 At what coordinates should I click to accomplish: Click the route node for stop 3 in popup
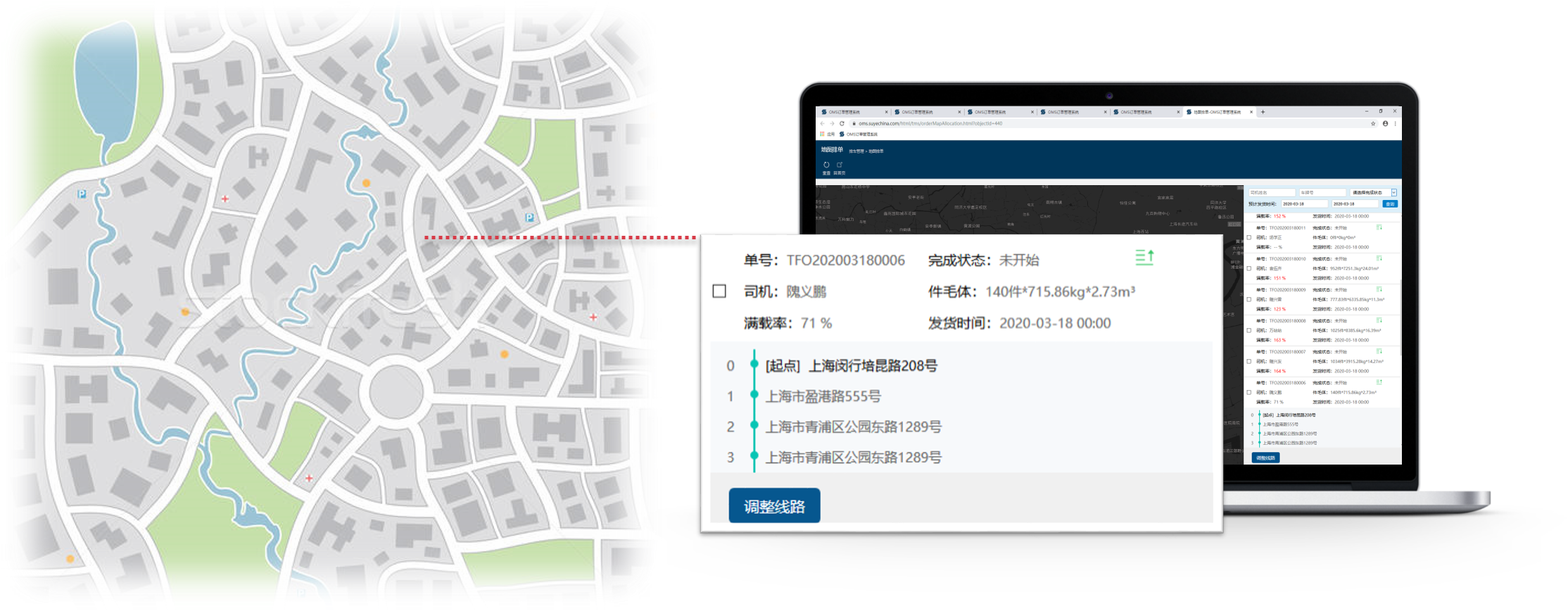[754, 456]
